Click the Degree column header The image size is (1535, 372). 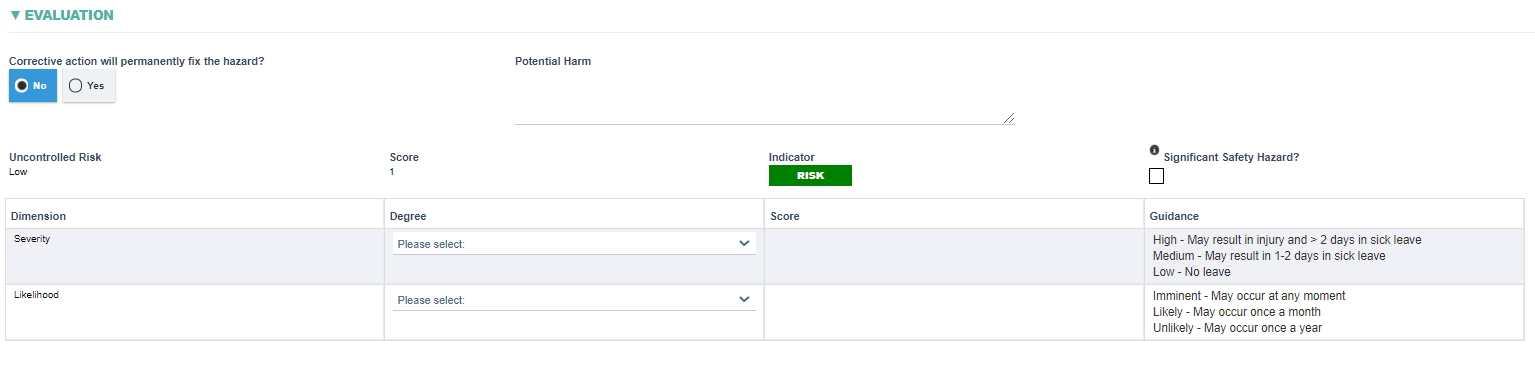click(x=408, y=216)
